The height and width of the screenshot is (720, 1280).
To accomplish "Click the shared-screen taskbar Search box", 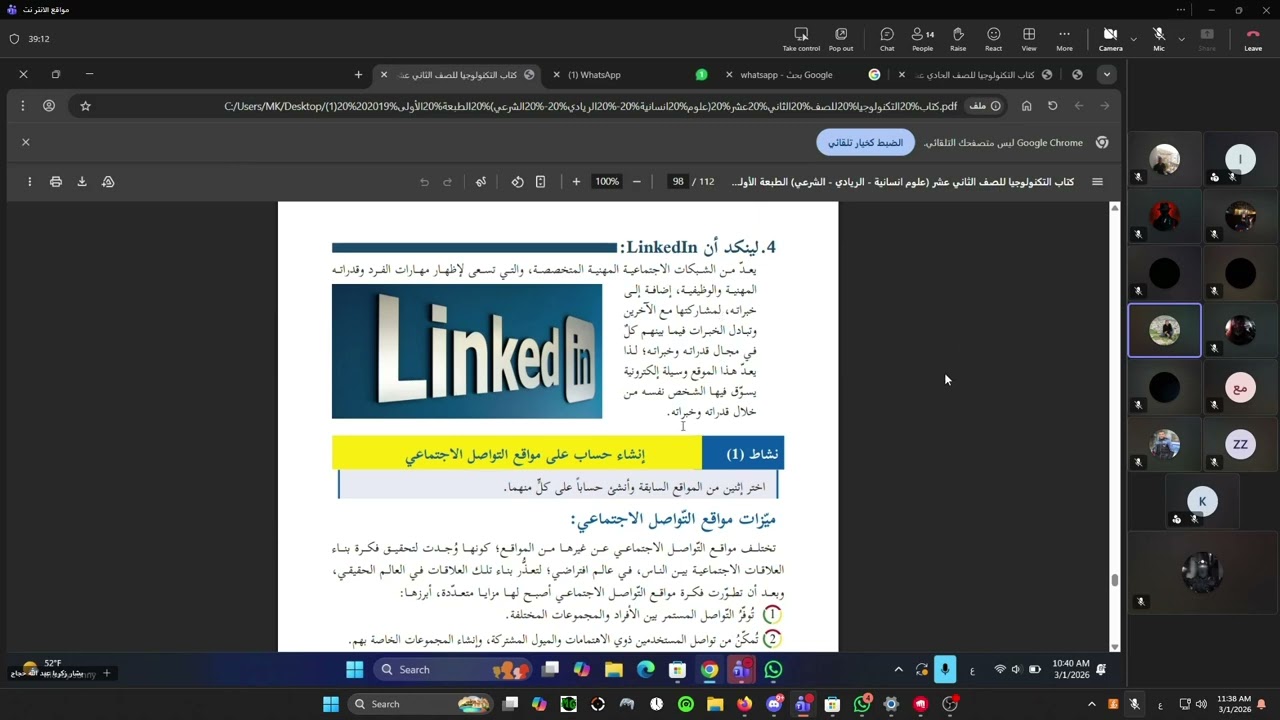I will (x=453, y=670).
